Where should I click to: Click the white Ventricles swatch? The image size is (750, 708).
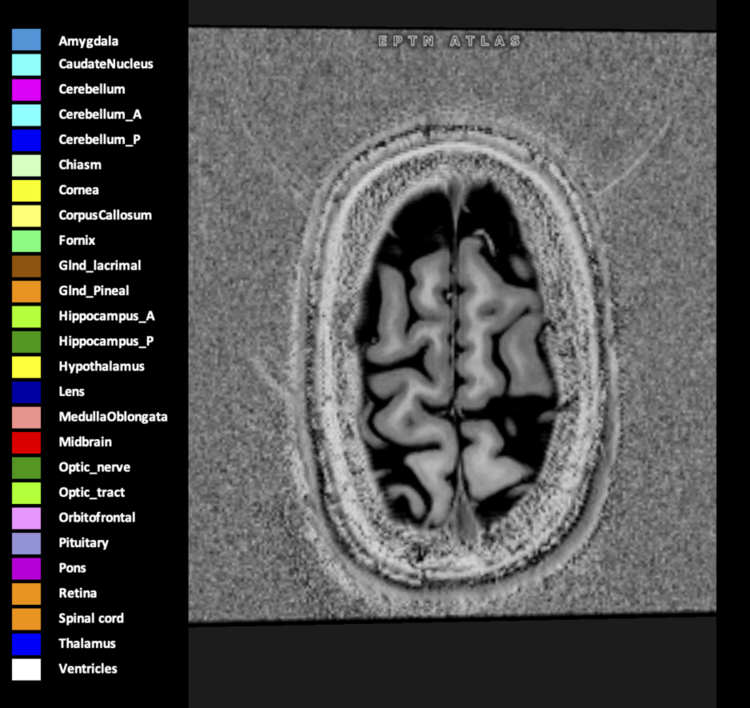click(x=26, y=669)
